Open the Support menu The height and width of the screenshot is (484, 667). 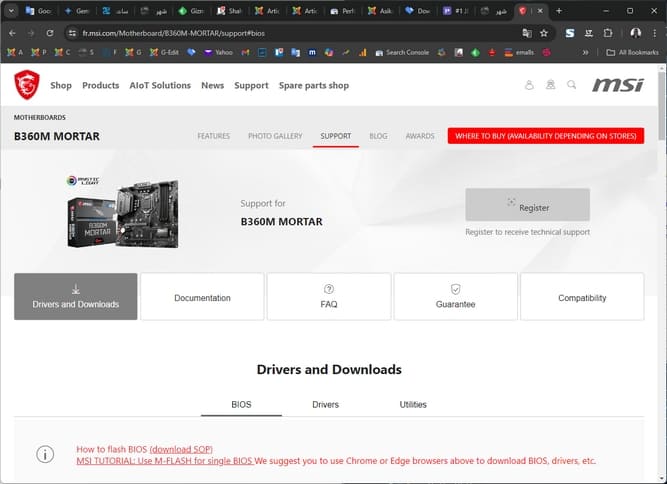(x=251, y=85)
